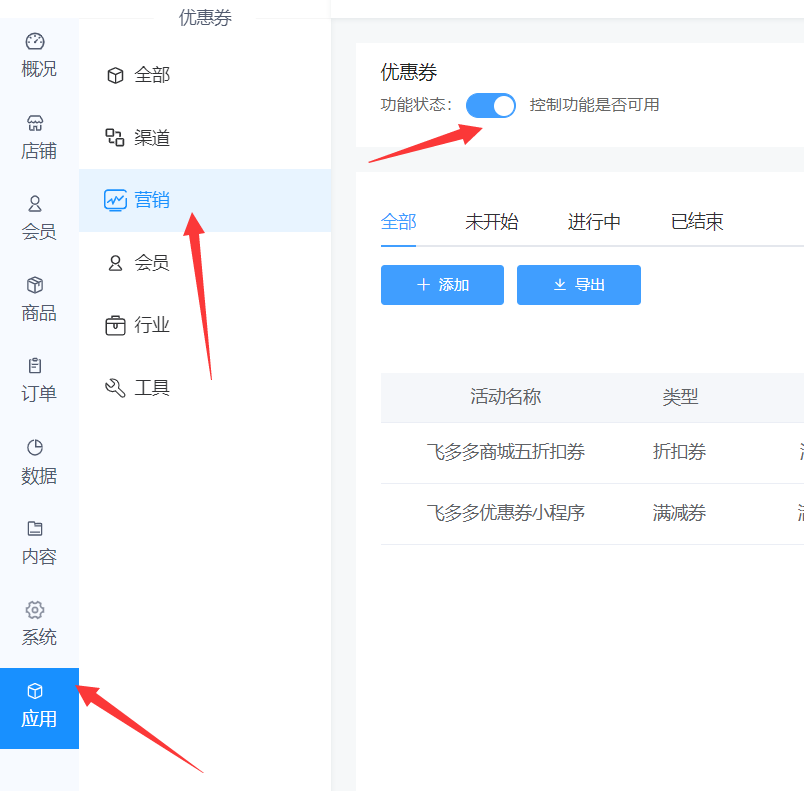The height and width of the screenshot is (791, 804).
Task: Click the 会员 person icon in submenu
Action: click(115, 263)
